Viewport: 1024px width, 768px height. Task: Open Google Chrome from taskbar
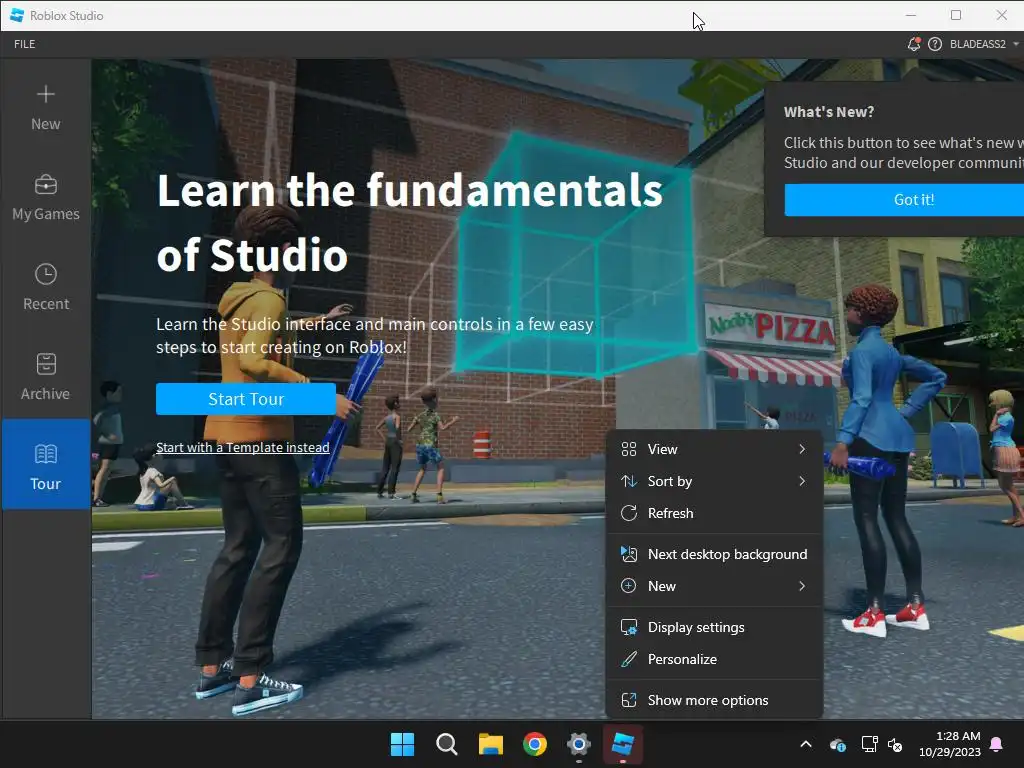point(535,744)
